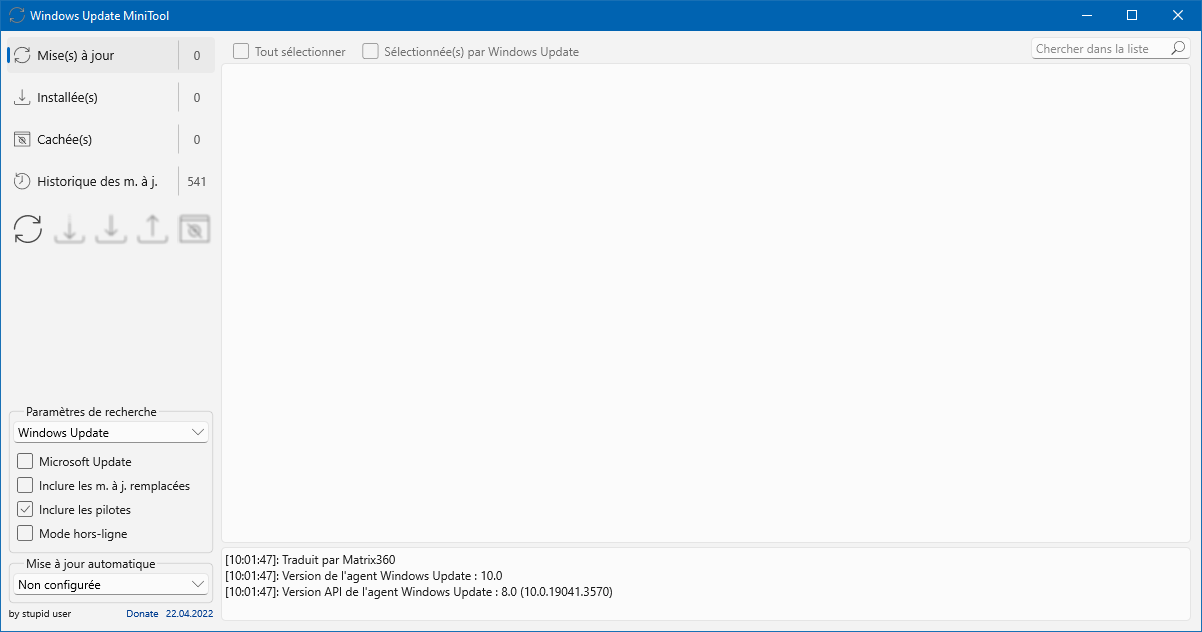
Task: Click the by stupid user label
Action: pyautogui.click(x=40, y=614)
